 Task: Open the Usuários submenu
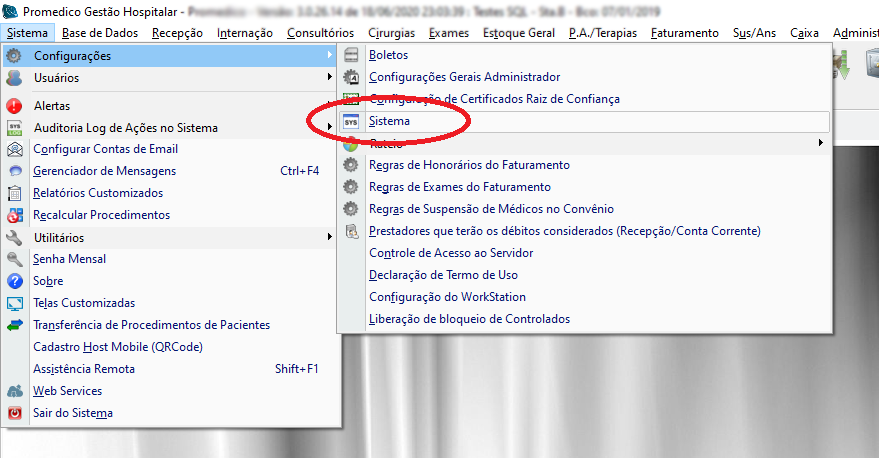tap(56, 78)
